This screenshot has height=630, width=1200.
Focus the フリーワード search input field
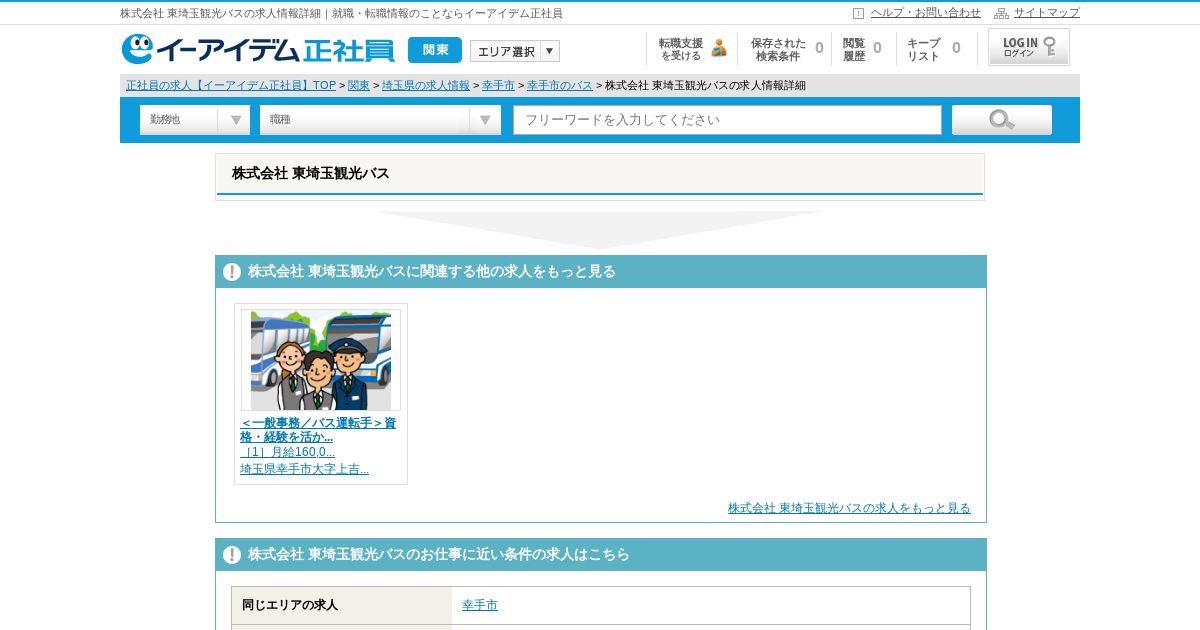tap(728, 120)
